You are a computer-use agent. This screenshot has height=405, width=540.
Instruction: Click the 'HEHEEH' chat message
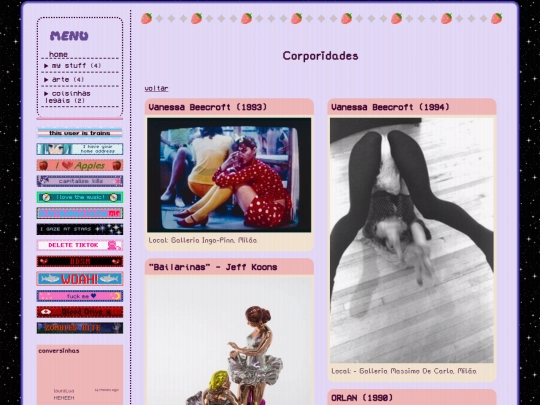click(64, 398)
